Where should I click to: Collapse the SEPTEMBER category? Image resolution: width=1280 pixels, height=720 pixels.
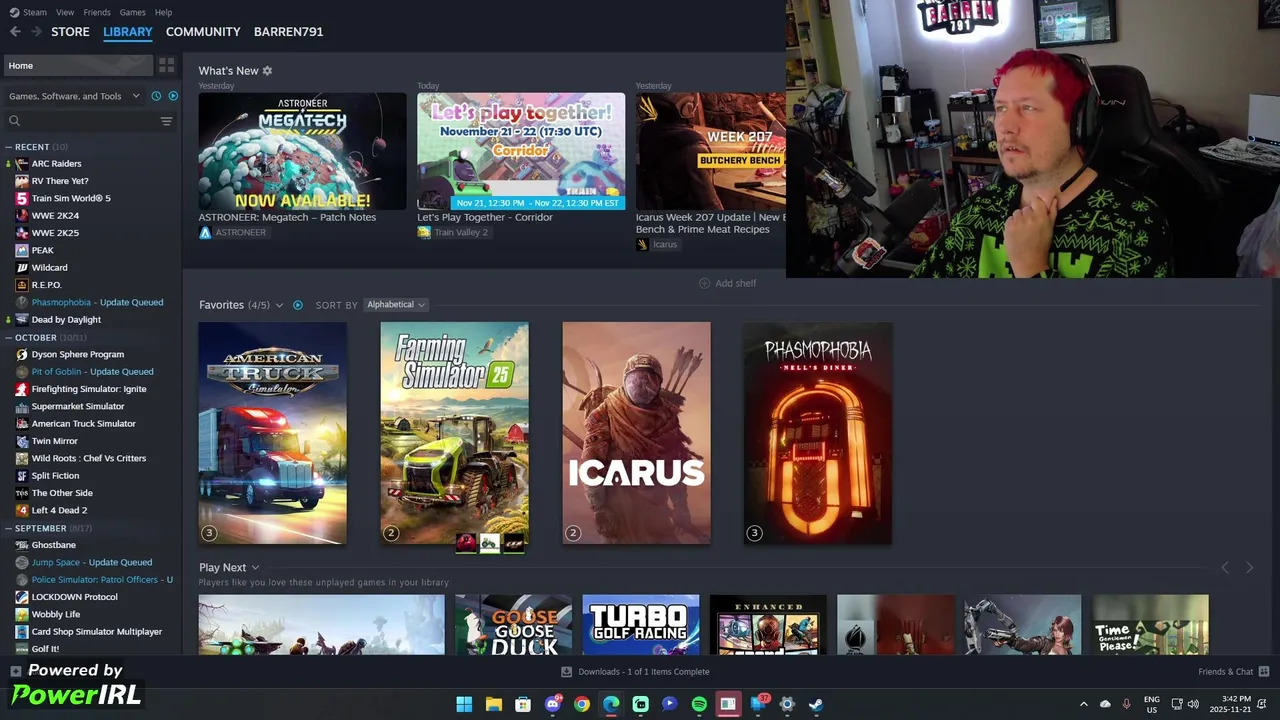[x=8, y=528]
